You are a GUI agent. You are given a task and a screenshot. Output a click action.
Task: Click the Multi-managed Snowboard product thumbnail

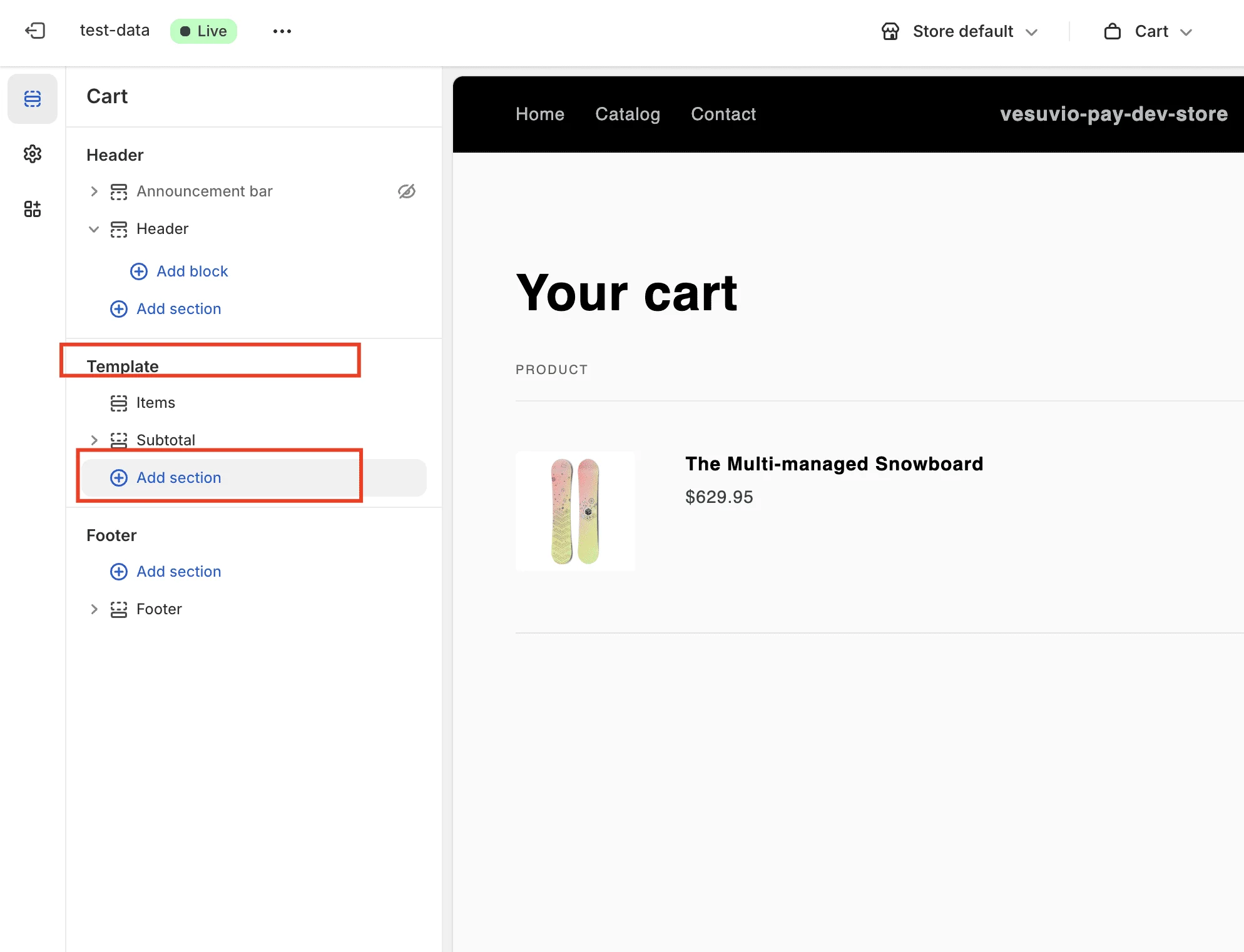click(574, 510)
